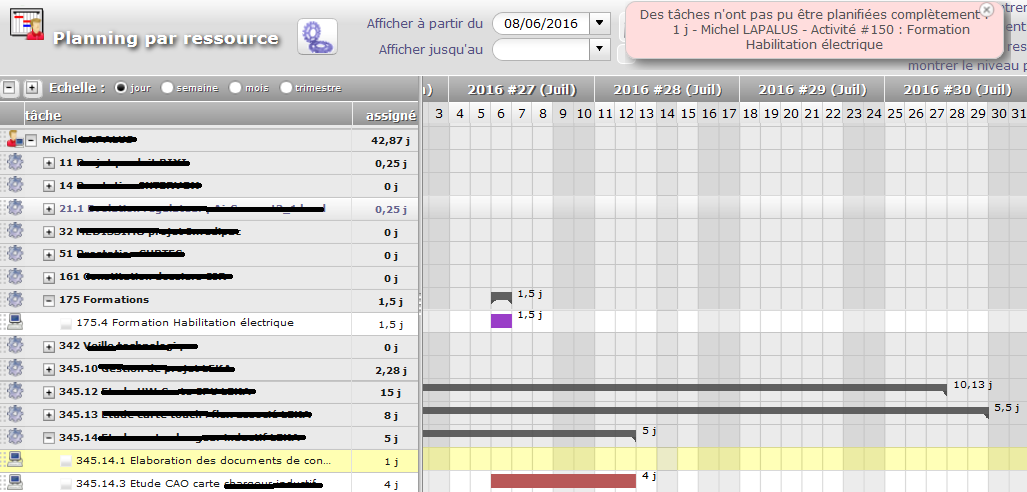Click the gear icon for project 11

[x=15, y=162]
